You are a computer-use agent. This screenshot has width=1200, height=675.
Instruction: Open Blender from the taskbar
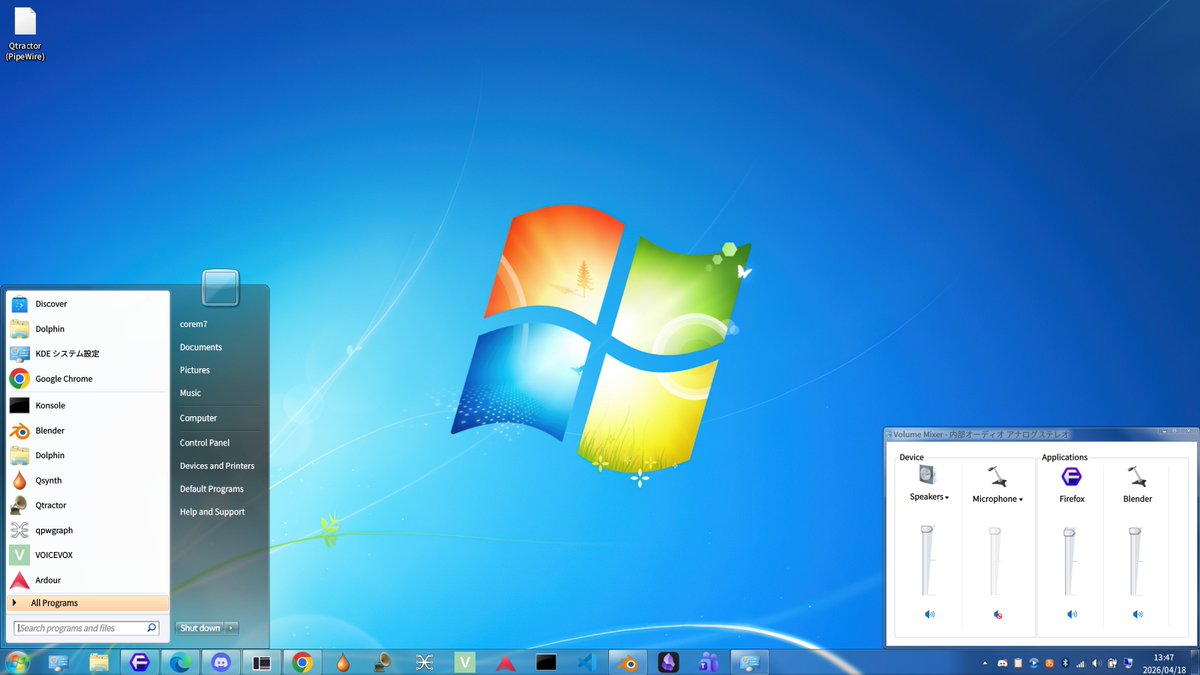pyautogui.click(x=628, y=662)
